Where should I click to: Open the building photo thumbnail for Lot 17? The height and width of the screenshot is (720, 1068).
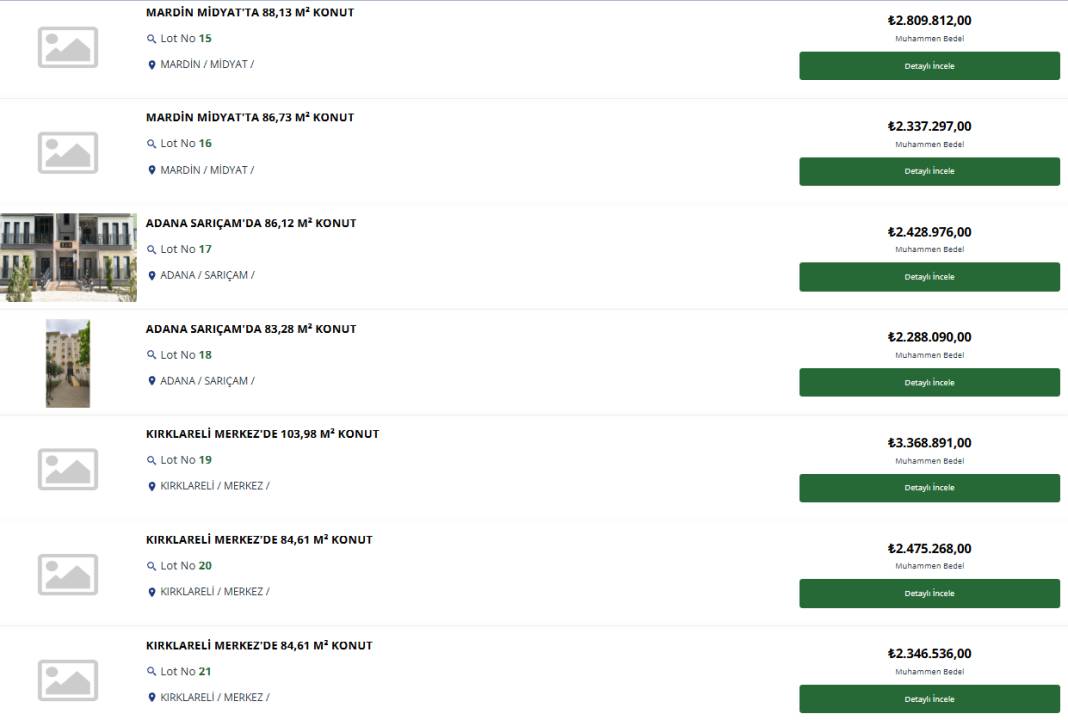click(x=68, y=257)
